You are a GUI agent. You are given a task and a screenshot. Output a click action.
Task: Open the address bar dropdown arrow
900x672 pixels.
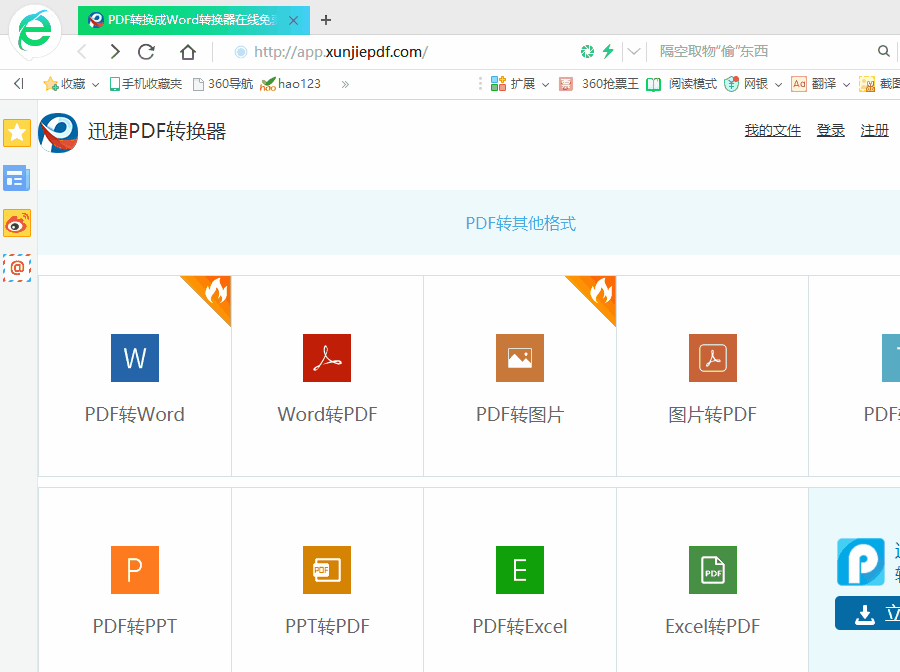coord(634,52)
